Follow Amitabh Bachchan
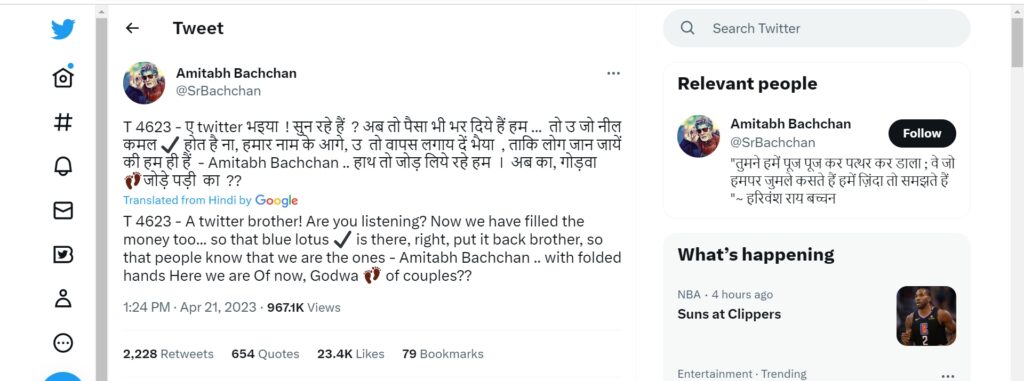This screenshot has width=1024, height=381. pyautogui.click(x=921, y=133)
